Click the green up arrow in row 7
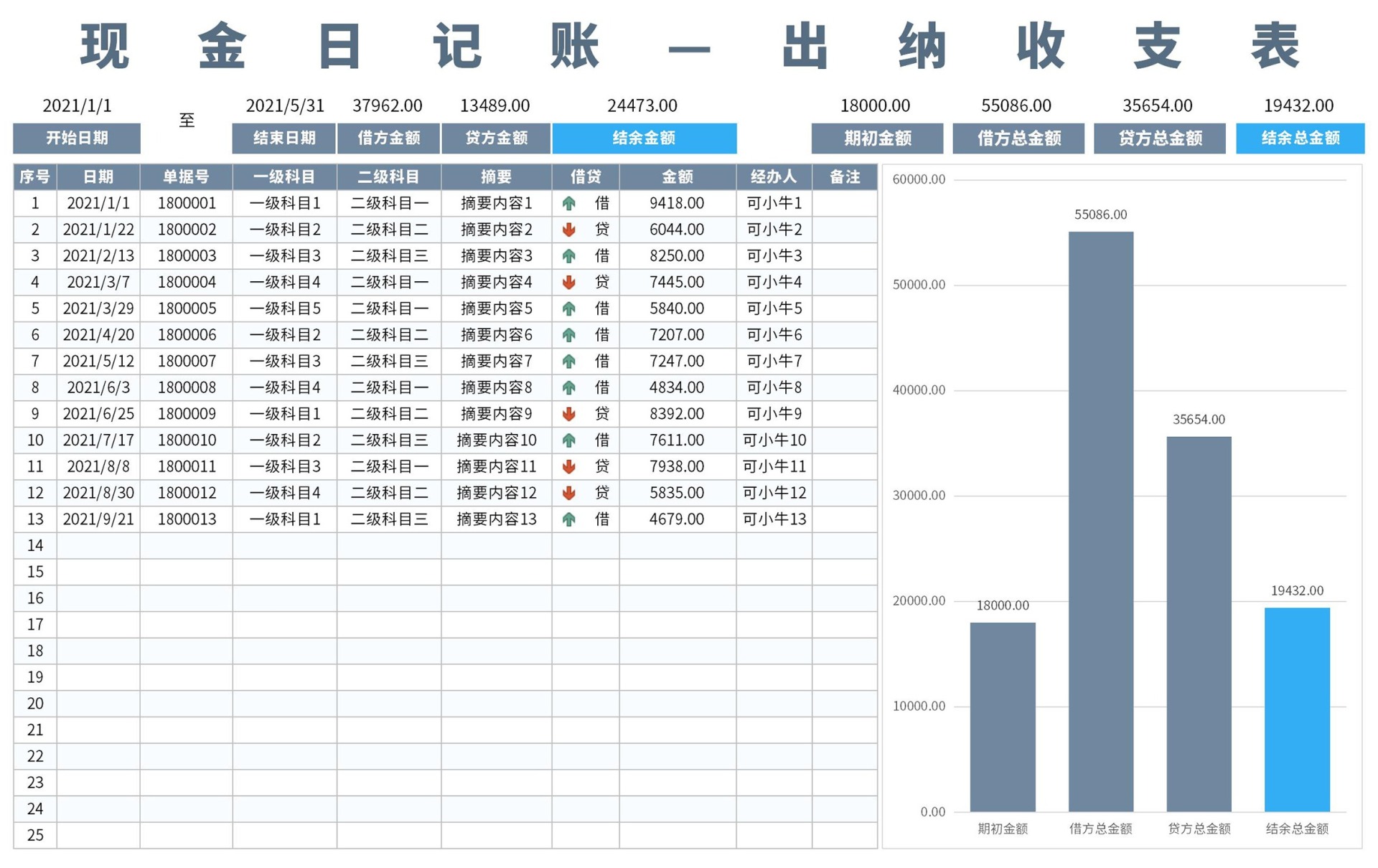This screenshot has height=868, width=1378. pyautogui.click(x=568, y=362)
